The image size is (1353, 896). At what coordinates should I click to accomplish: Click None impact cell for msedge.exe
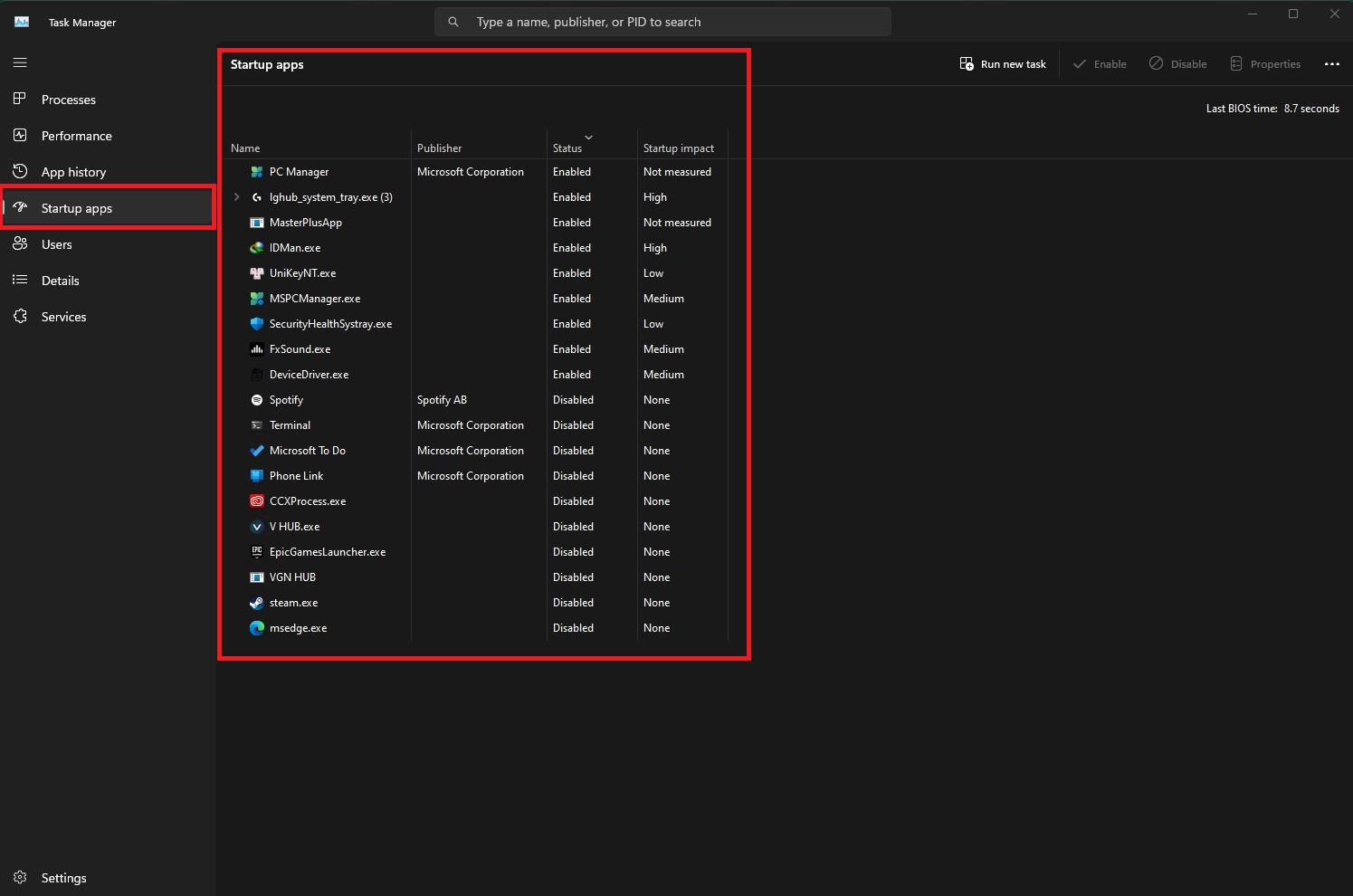(x=657, y=628)
